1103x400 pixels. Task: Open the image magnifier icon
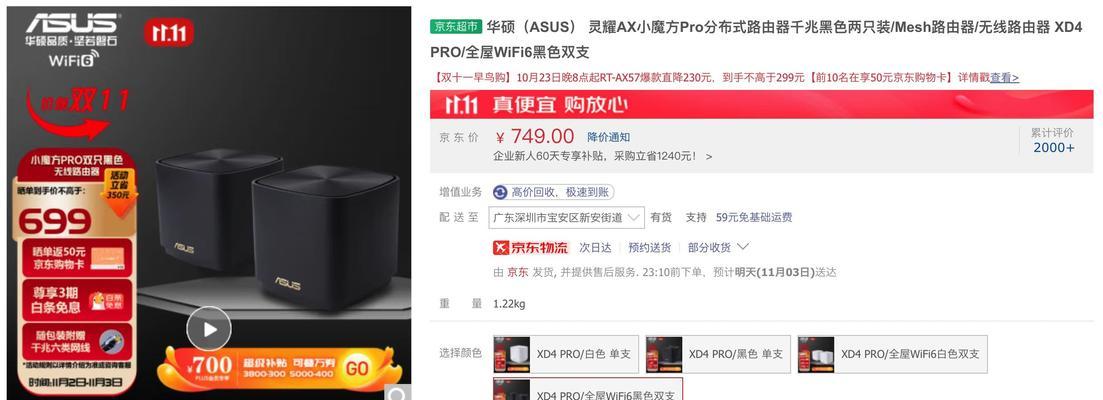pyautogui.click(x=397, y=394)
